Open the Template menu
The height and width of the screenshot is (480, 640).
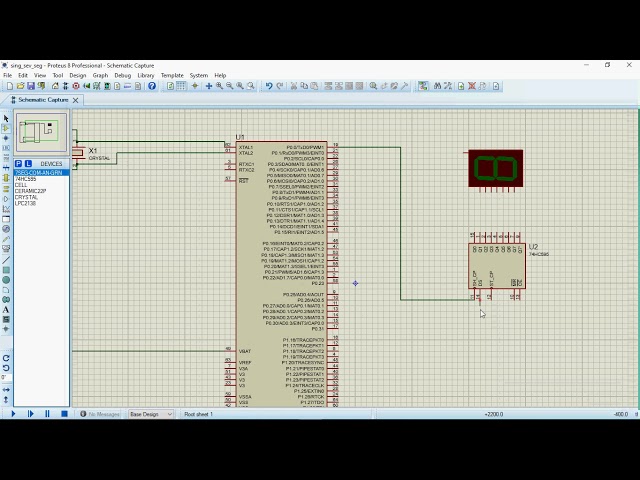coord(172,75)
